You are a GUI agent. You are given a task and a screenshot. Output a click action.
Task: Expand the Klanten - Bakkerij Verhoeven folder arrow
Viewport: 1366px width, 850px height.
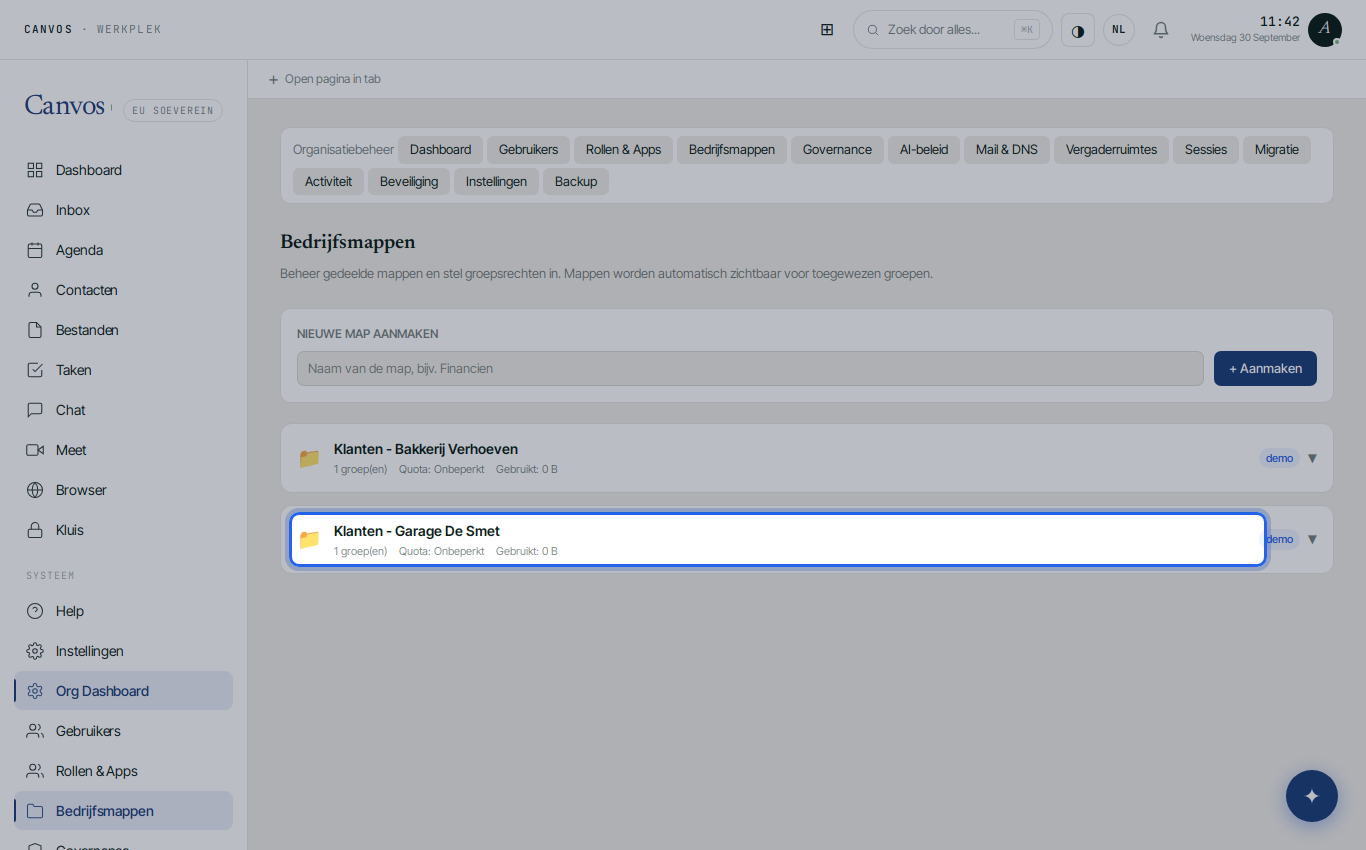pyautogui.click(x=1312, y=458)
